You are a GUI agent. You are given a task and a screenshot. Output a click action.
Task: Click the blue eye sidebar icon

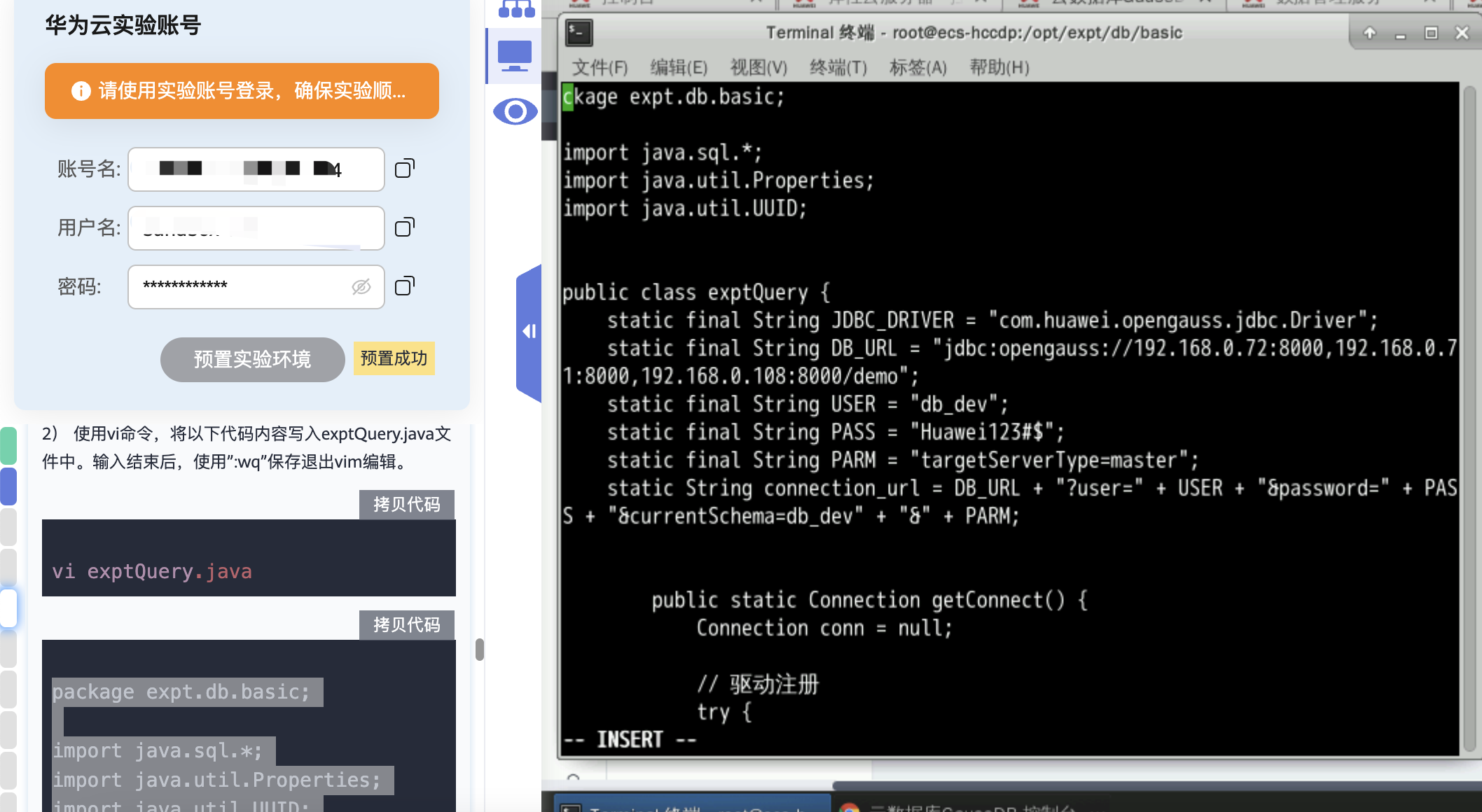[x=515, y=112]
